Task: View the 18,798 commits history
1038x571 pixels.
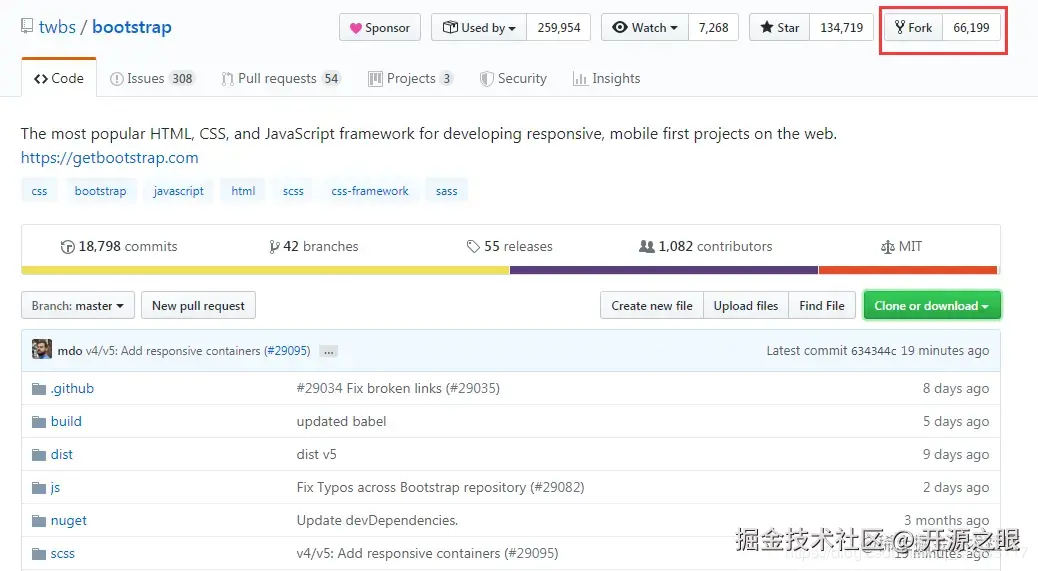Action: point(119,246)
